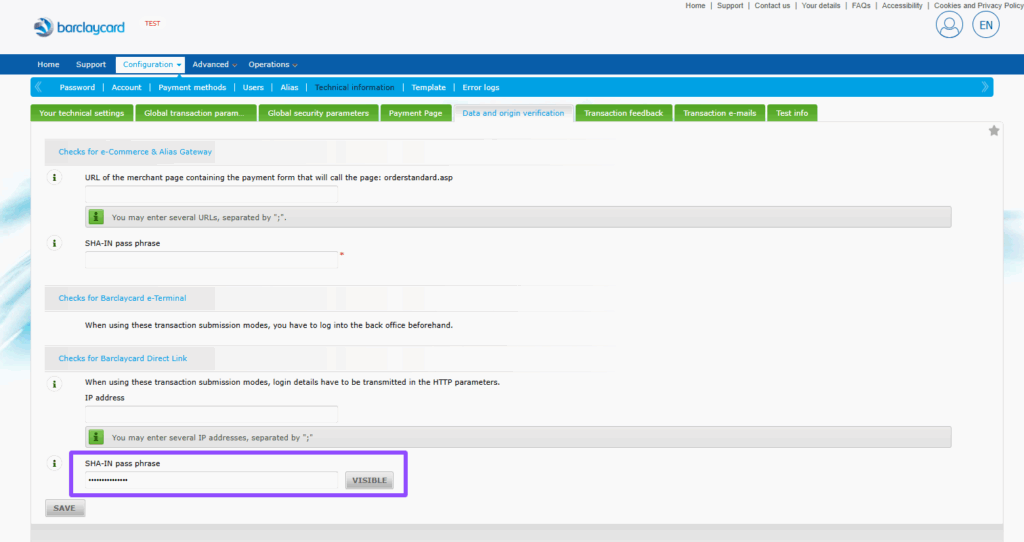Open the Alias submenu item
The width and height of the screenshot is (1024, 542).
click(x=289, y=88)
